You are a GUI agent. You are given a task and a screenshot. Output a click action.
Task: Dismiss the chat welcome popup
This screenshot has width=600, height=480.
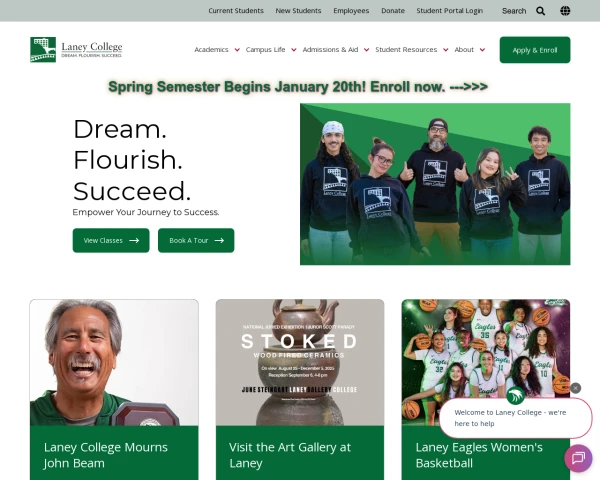point(575,388)
